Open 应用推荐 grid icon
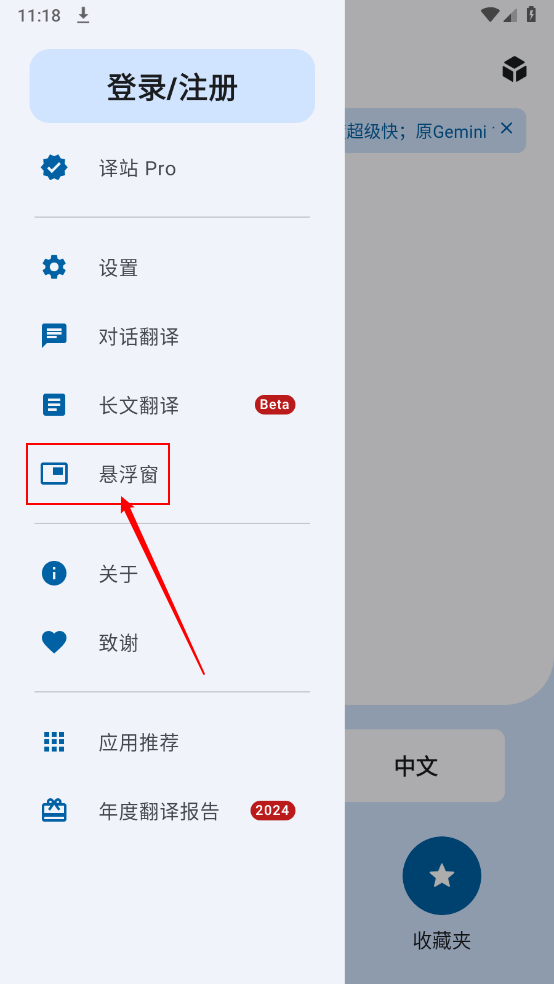This screenshot has width=554, height=984. (54, 742)
